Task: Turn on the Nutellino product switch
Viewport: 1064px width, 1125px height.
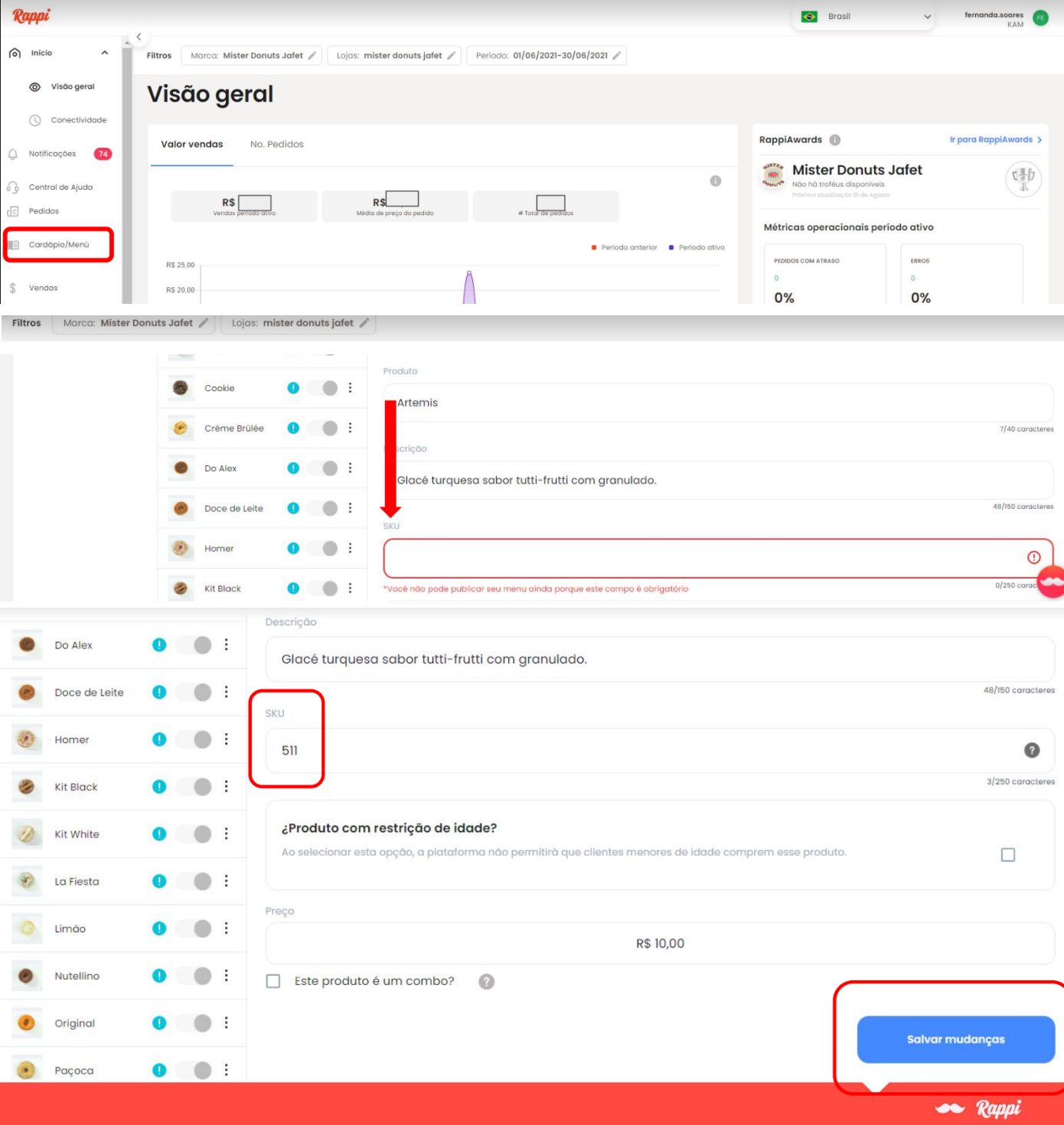Action: [194, 976]
